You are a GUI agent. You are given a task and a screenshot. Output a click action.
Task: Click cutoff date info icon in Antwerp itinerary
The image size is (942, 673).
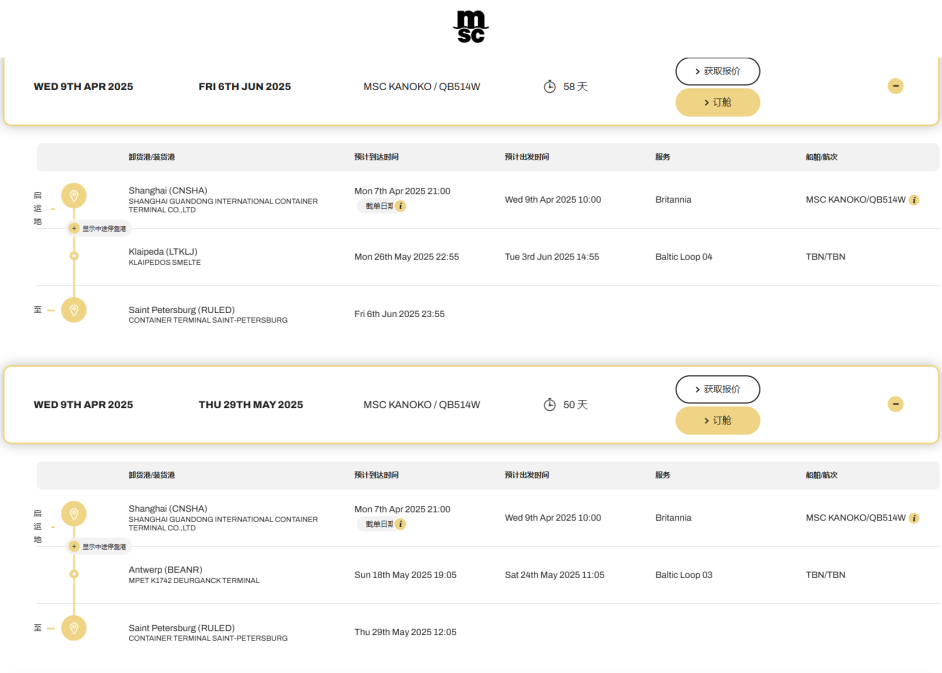click(x=400, y=524)
